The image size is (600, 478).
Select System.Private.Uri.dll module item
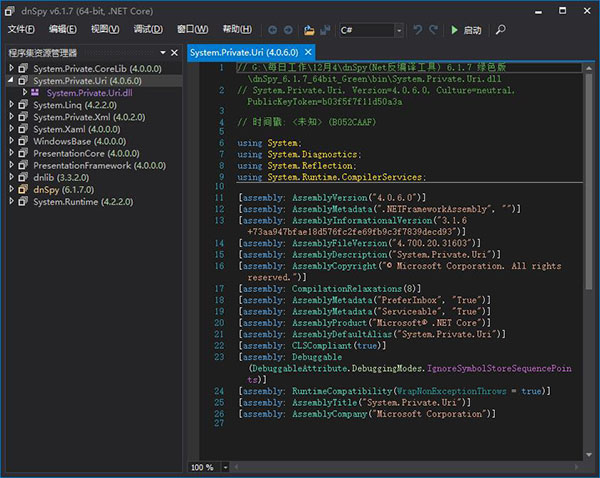[x=90, y=93]
